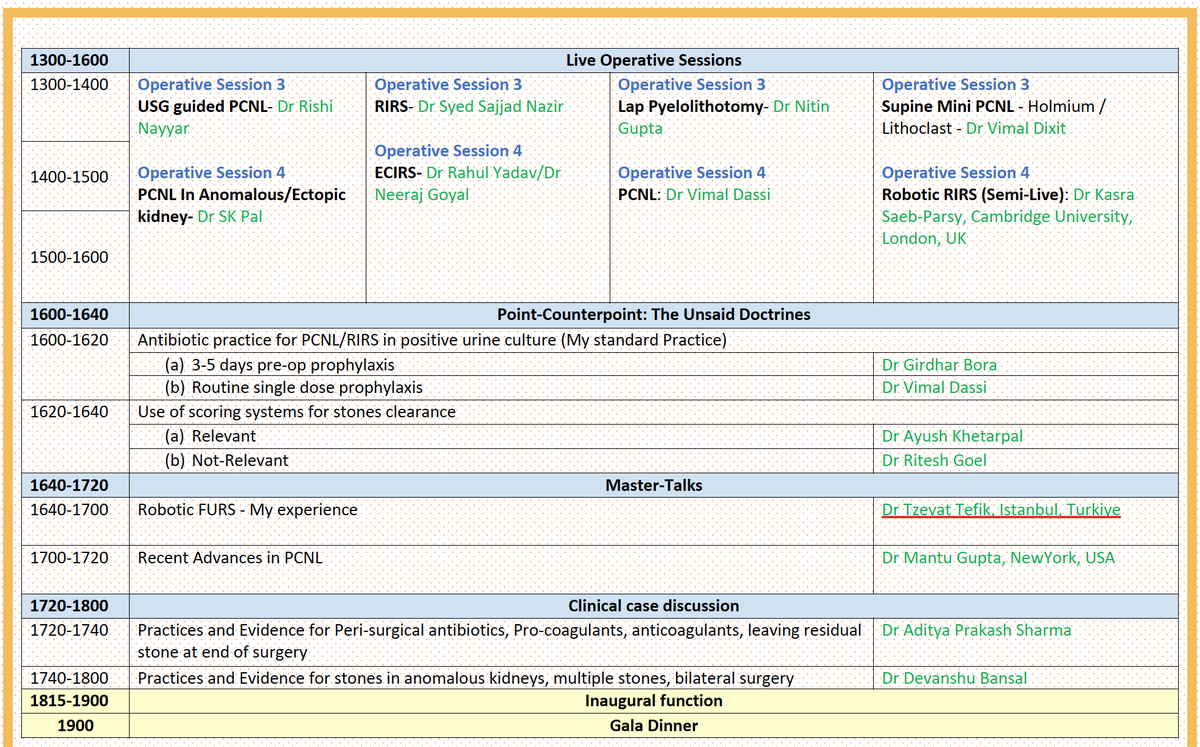This screenshot has width=1200, height=747.
Task: Click 'Dr Vimal Dixit' speaker name
Action: (1016, 128)
